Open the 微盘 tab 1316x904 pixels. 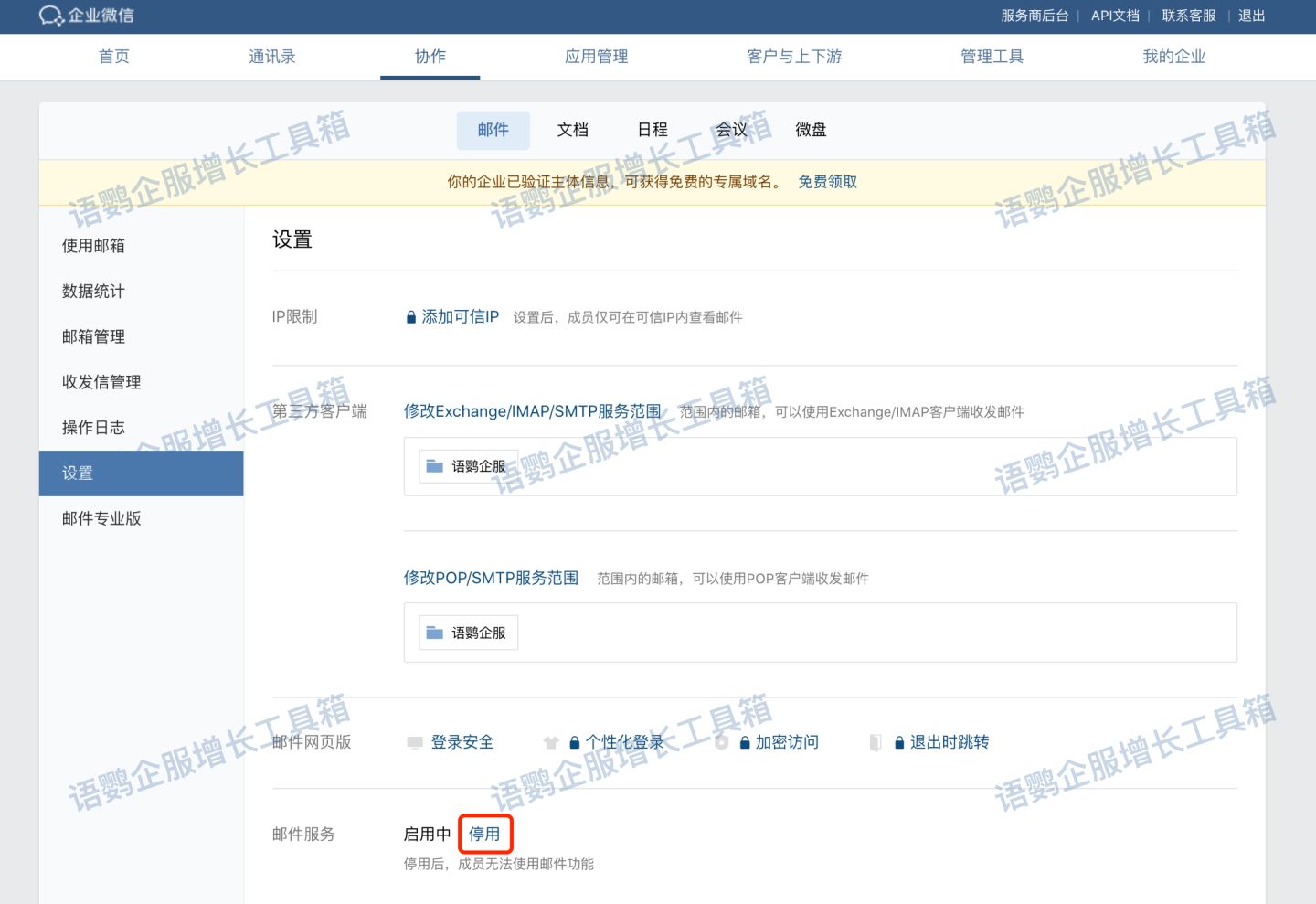(x=811, y=130)
